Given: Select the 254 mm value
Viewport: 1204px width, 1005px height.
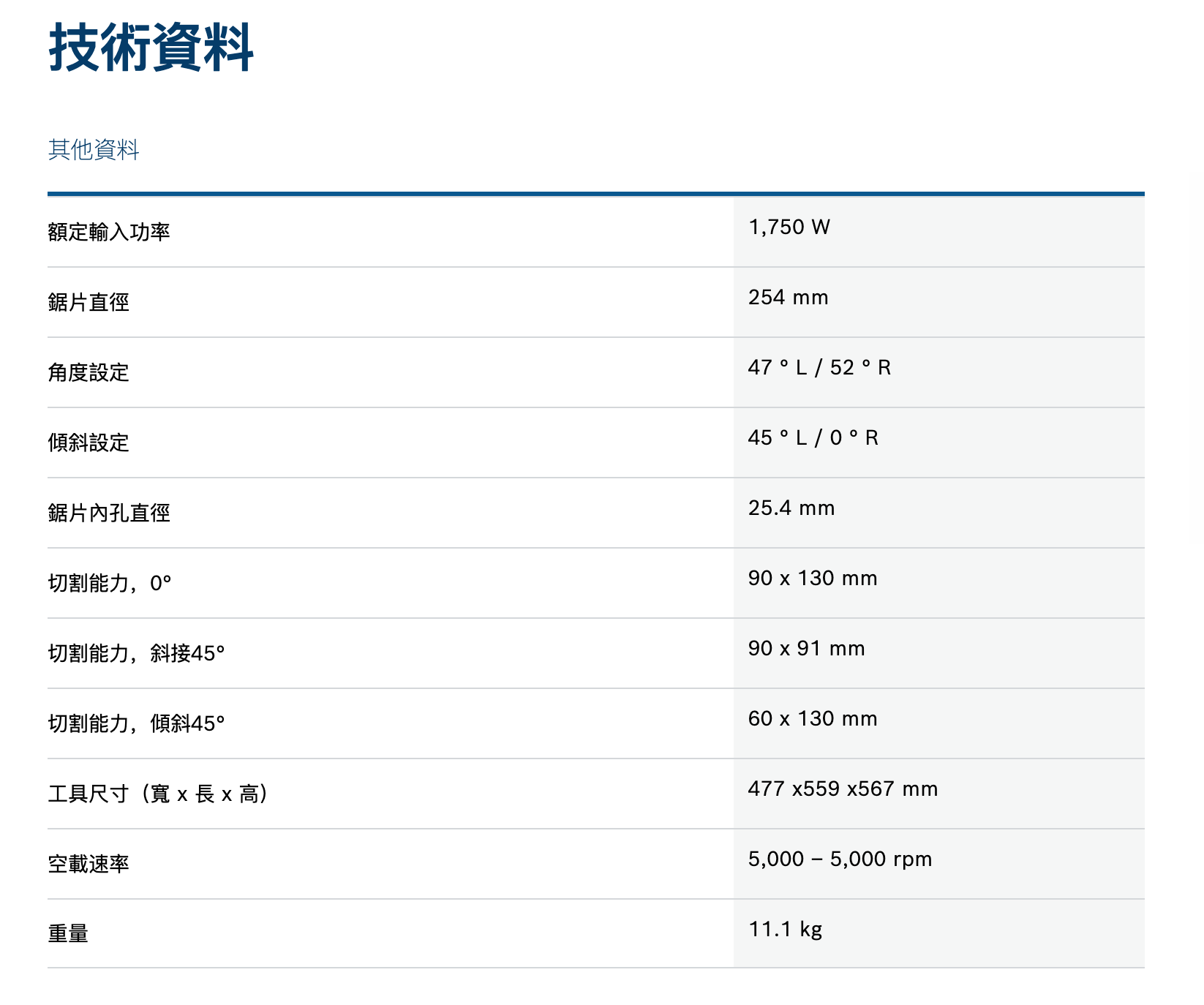Looking at the screenshot, I should tap(789, 298).
